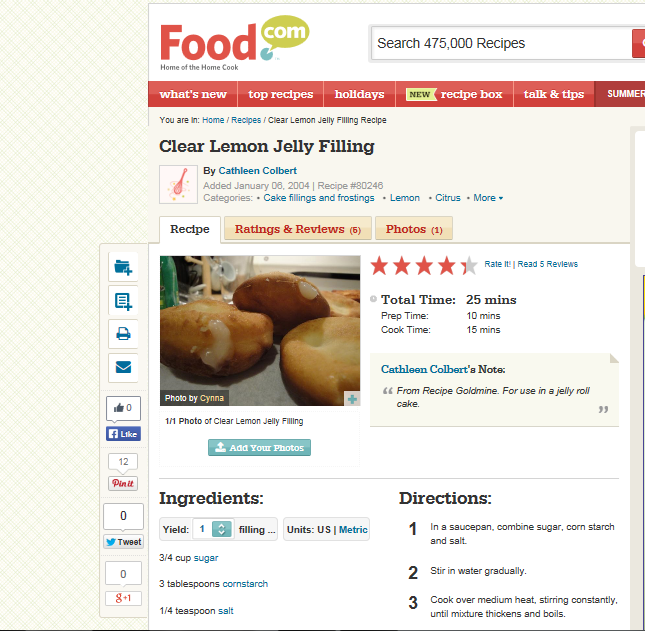Image resolution: width=645 pixels, height=631 pixels.
Task: Click plus icon on recipe photo
Action: pyautogui.click(x=352, y=399)
